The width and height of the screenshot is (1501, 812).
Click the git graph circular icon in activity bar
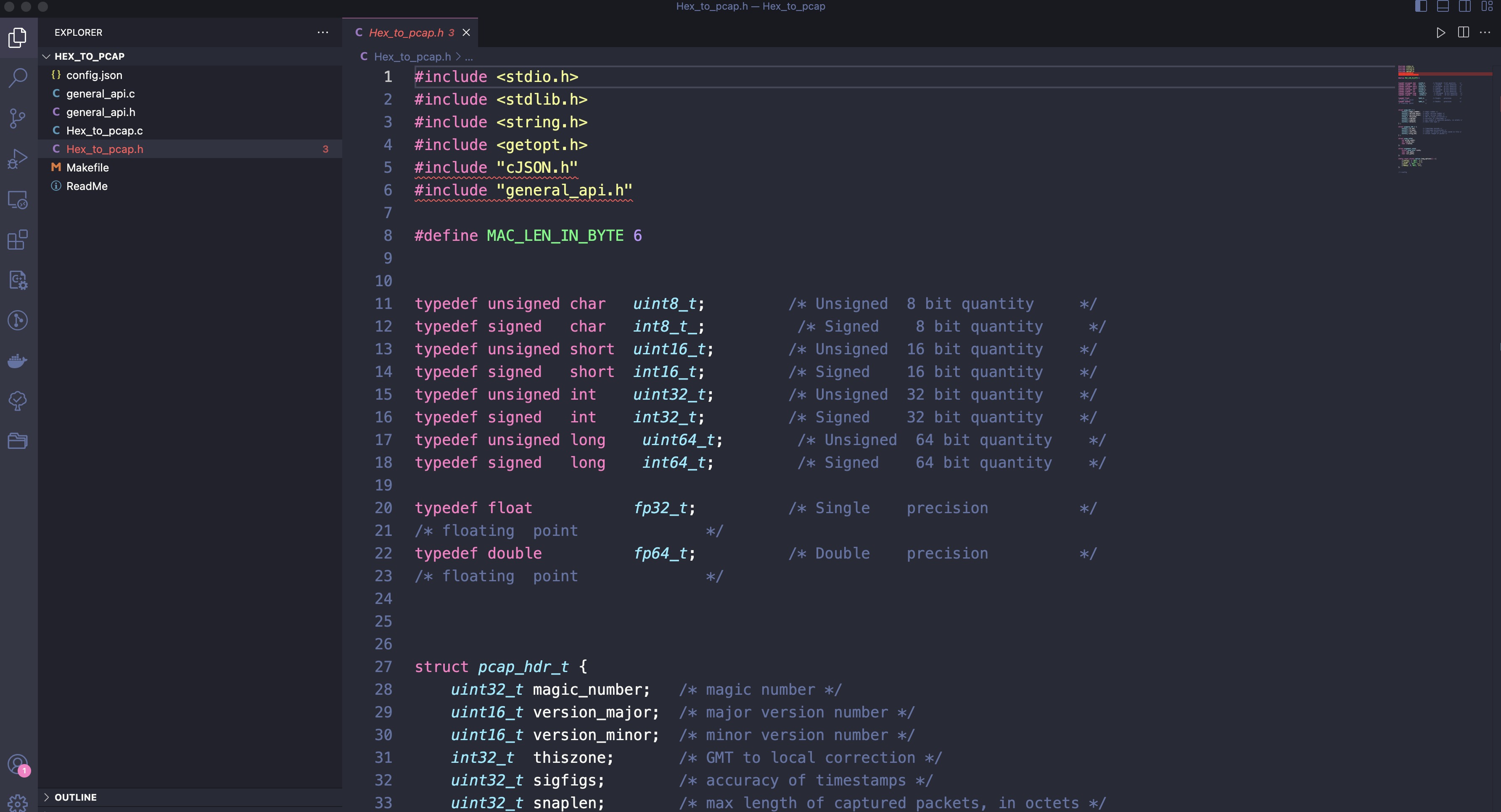18,320
